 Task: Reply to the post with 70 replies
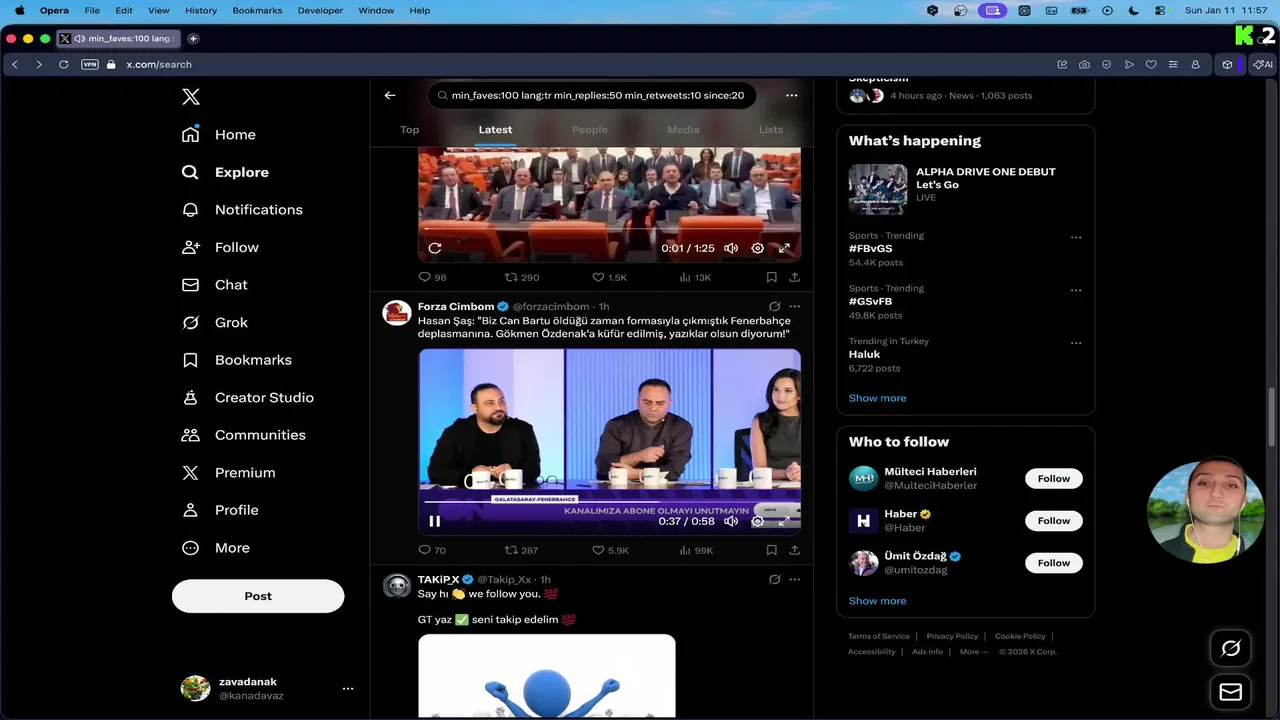pyautogui.click(x=432, y=550)
